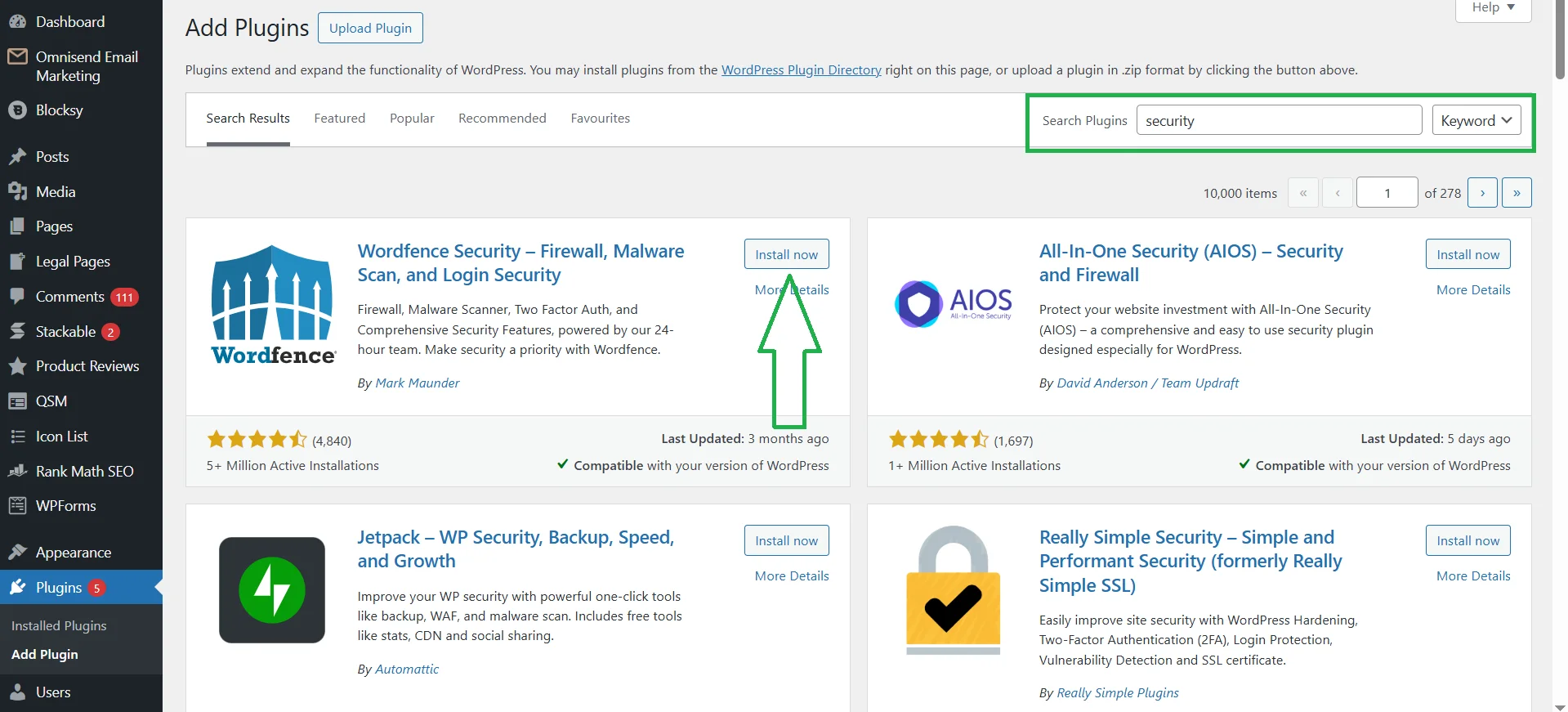Click the Appearance paintbrush icon
This screenshot has height=712, width=1568.
[x=17, y=553]
